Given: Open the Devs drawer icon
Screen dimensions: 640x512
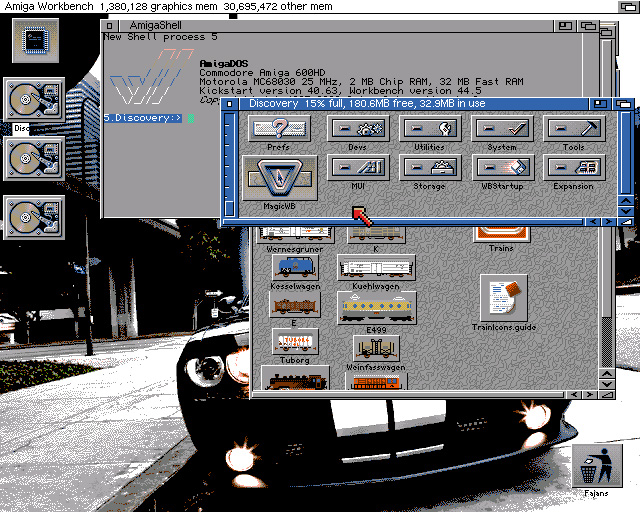Looking at the screenshot, I should point(358,128).
